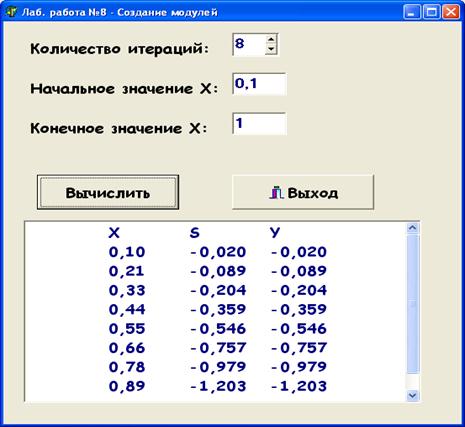The height and width of the screenshot is (427, 465).
Task: Click the X value 0,21 in results
Action: [x=127, y=271]
